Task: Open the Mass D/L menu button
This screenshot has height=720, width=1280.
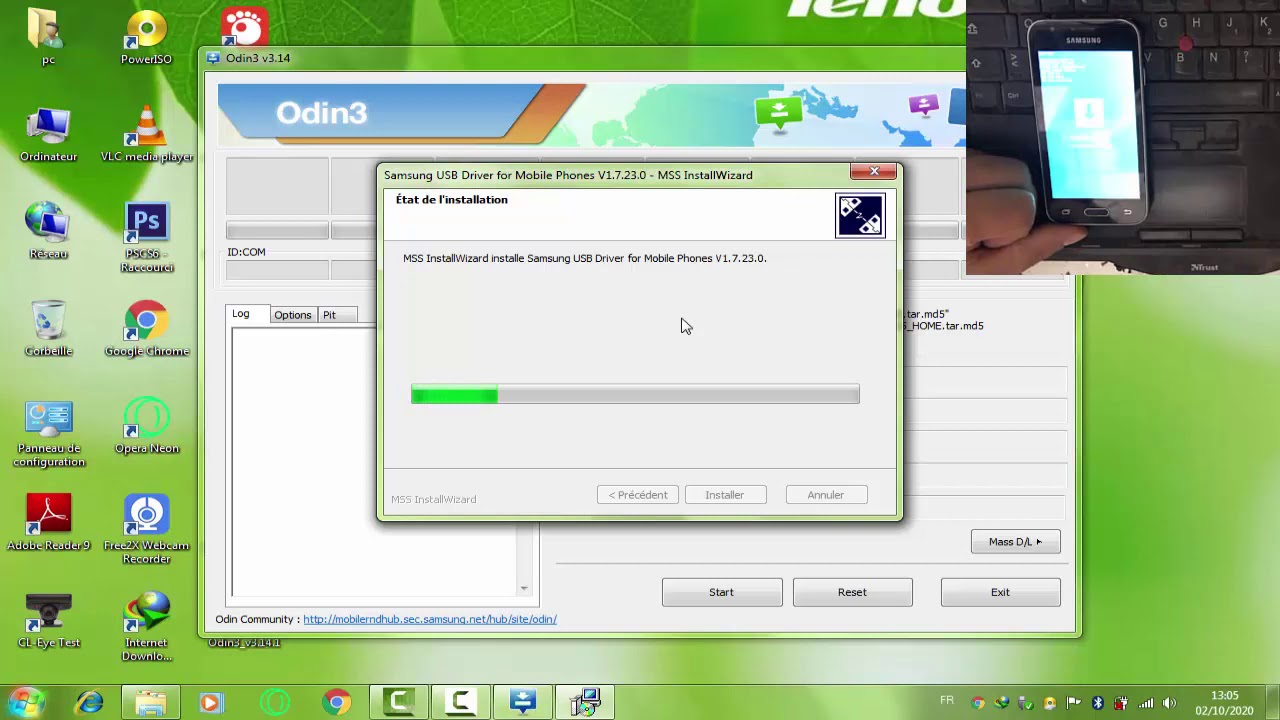Action: pyautogui.click(x=1015, y=542)
